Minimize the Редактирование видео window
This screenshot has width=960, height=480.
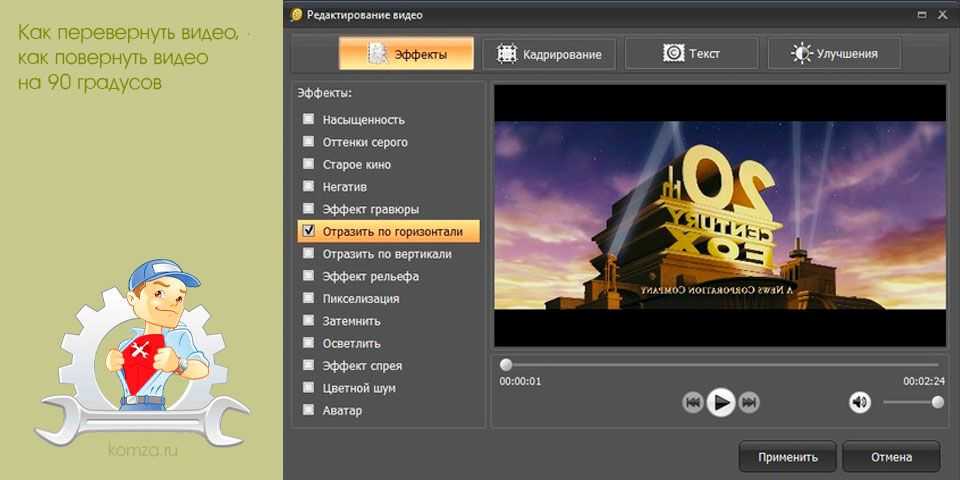[921, 15]
